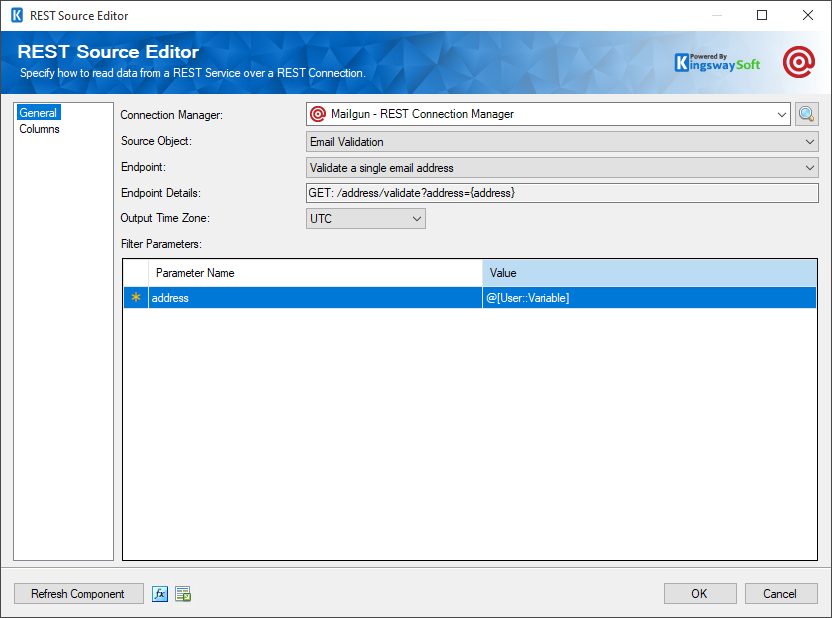Click the connection manager search magnifier icon
Viewport: 832px width, 618px height.
pyautogui.click(x=807, y=114)
